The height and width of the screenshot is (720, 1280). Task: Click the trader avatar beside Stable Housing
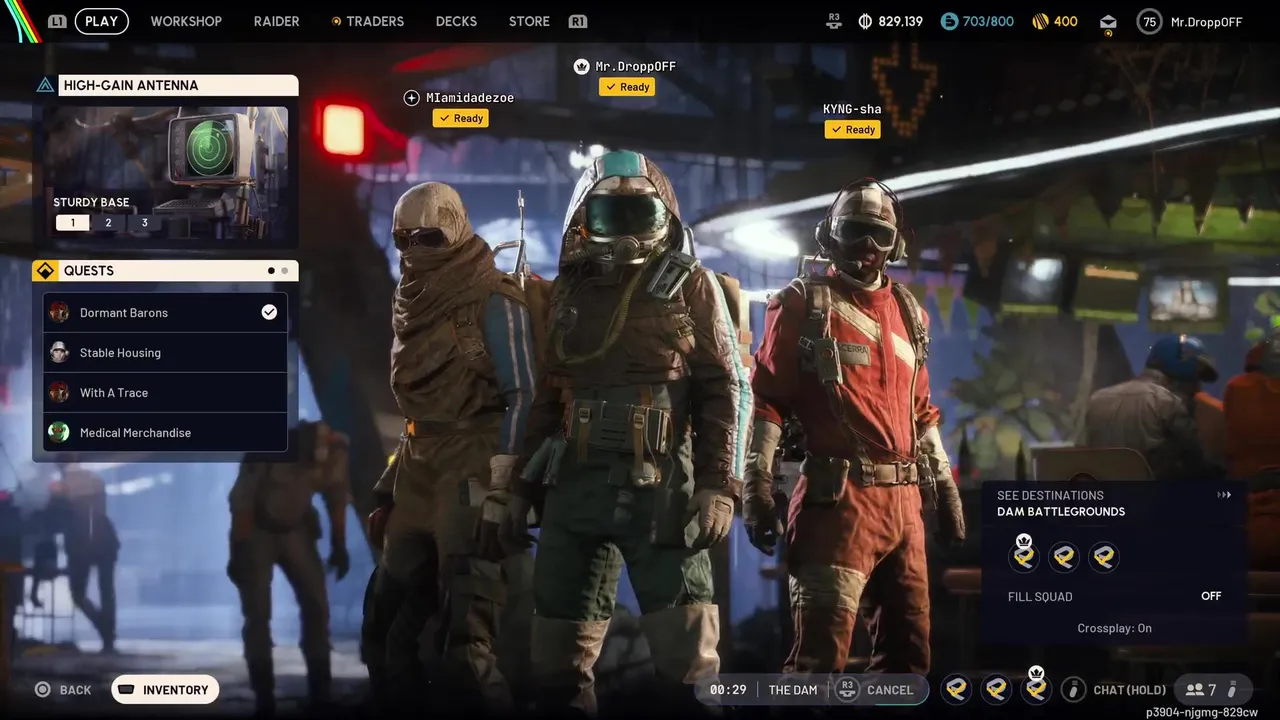click(x=59, y=353)
